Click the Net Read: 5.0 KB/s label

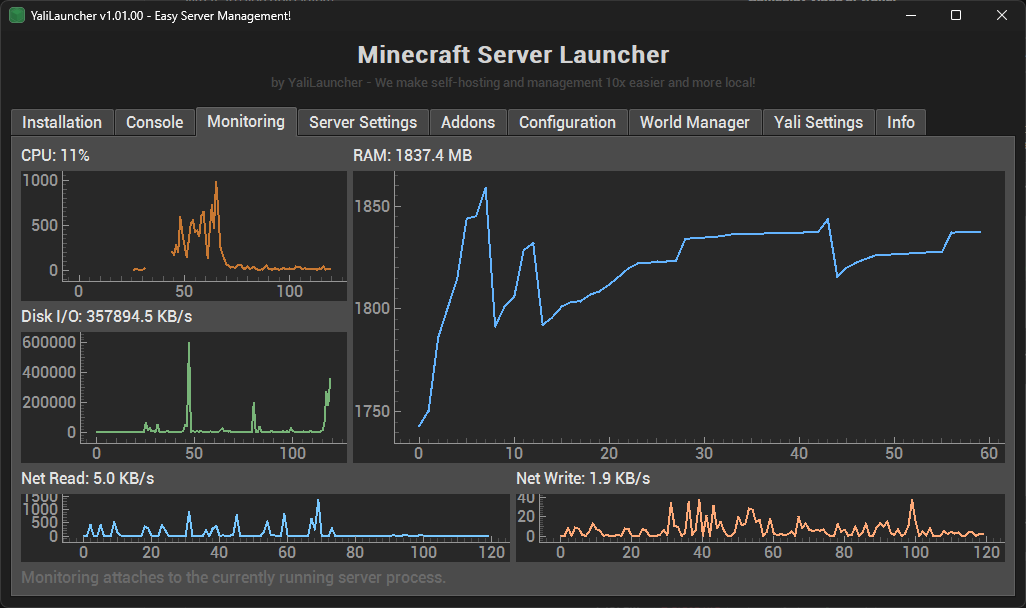click(88, 478)
